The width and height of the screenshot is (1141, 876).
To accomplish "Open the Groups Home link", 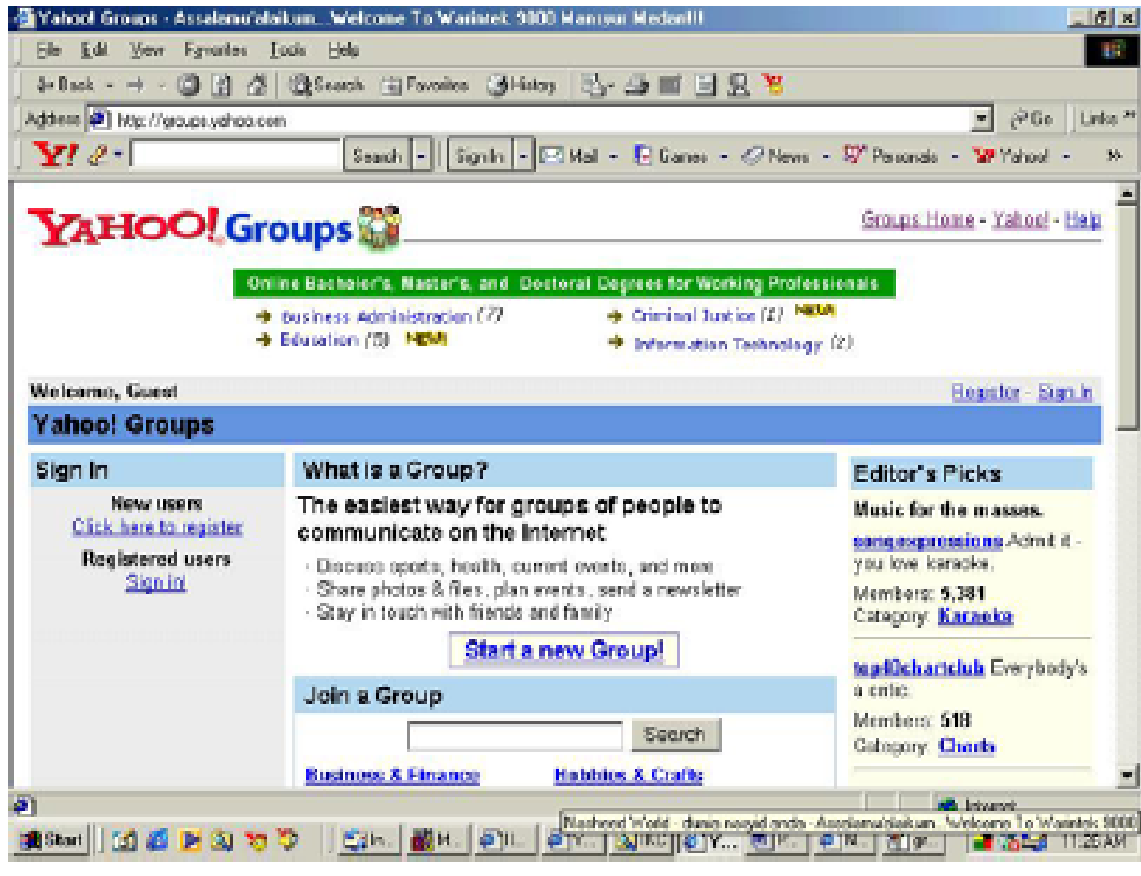I will point(918,219).
